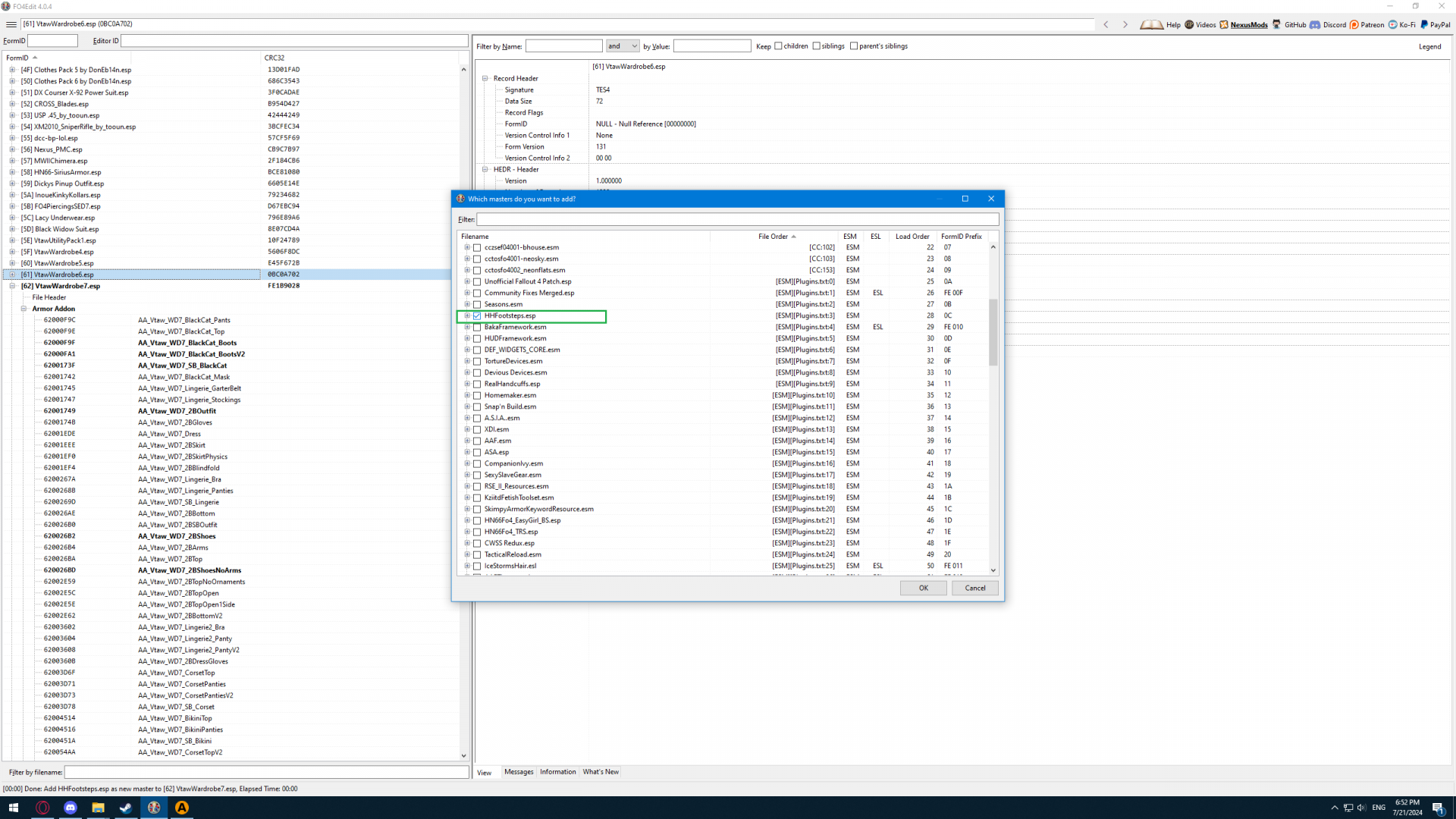
Task: Switch to the Messages tab
Action: pyautogui.click(x=519, y=772)
